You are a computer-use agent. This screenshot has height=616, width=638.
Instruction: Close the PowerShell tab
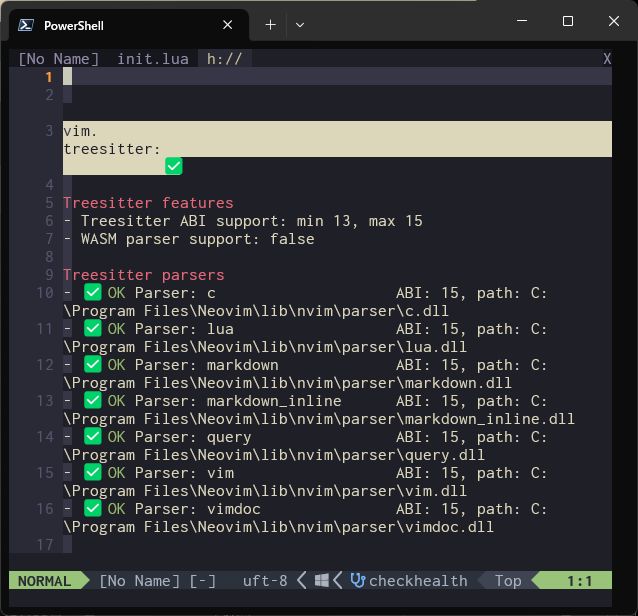(228, 25)
